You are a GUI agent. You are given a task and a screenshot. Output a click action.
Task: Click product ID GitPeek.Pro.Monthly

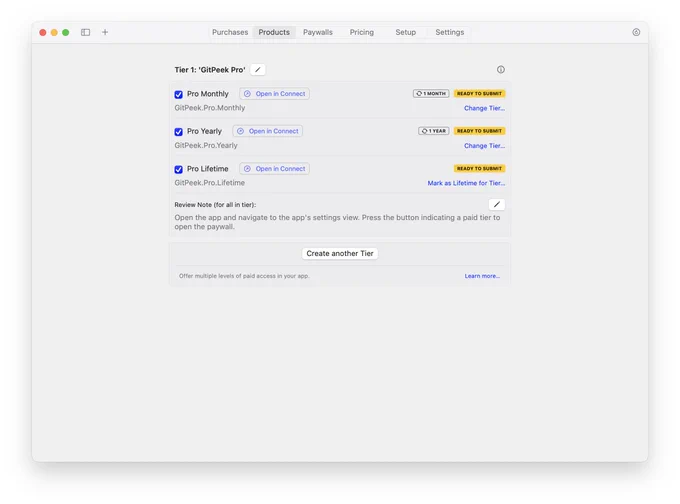pyautogui.click(x=210, y=108)
